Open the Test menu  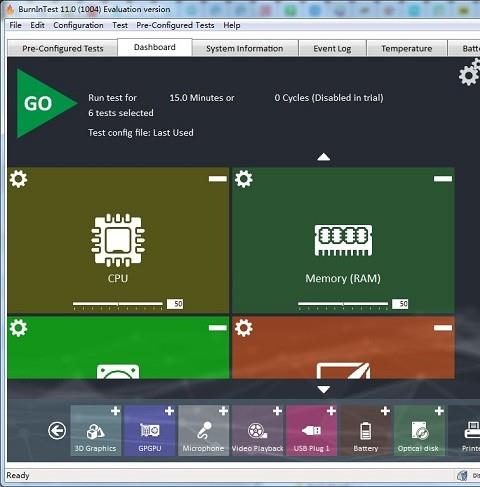coord(120,25)
